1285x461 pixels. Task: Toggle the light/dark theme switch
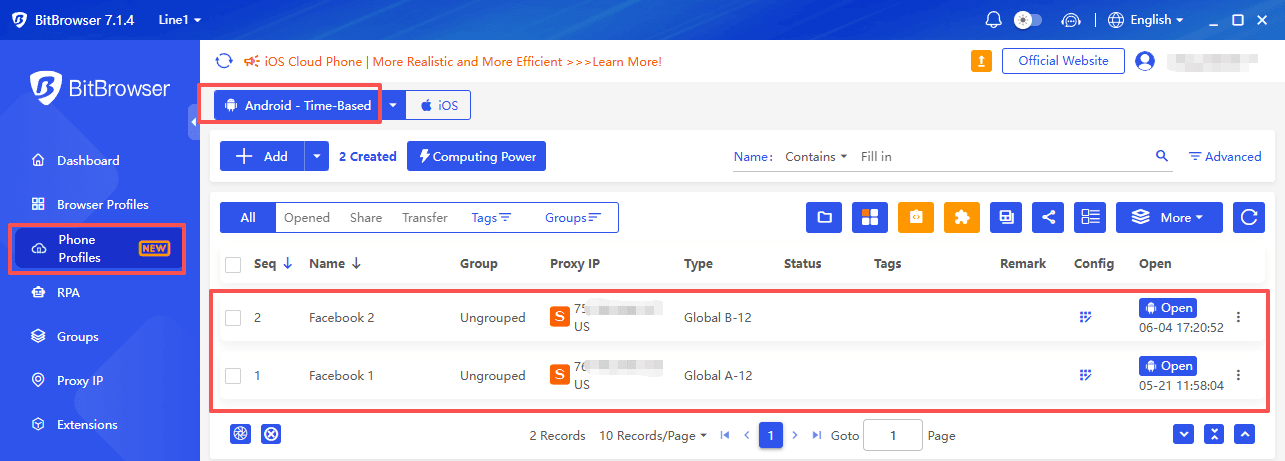[1028, 20]
